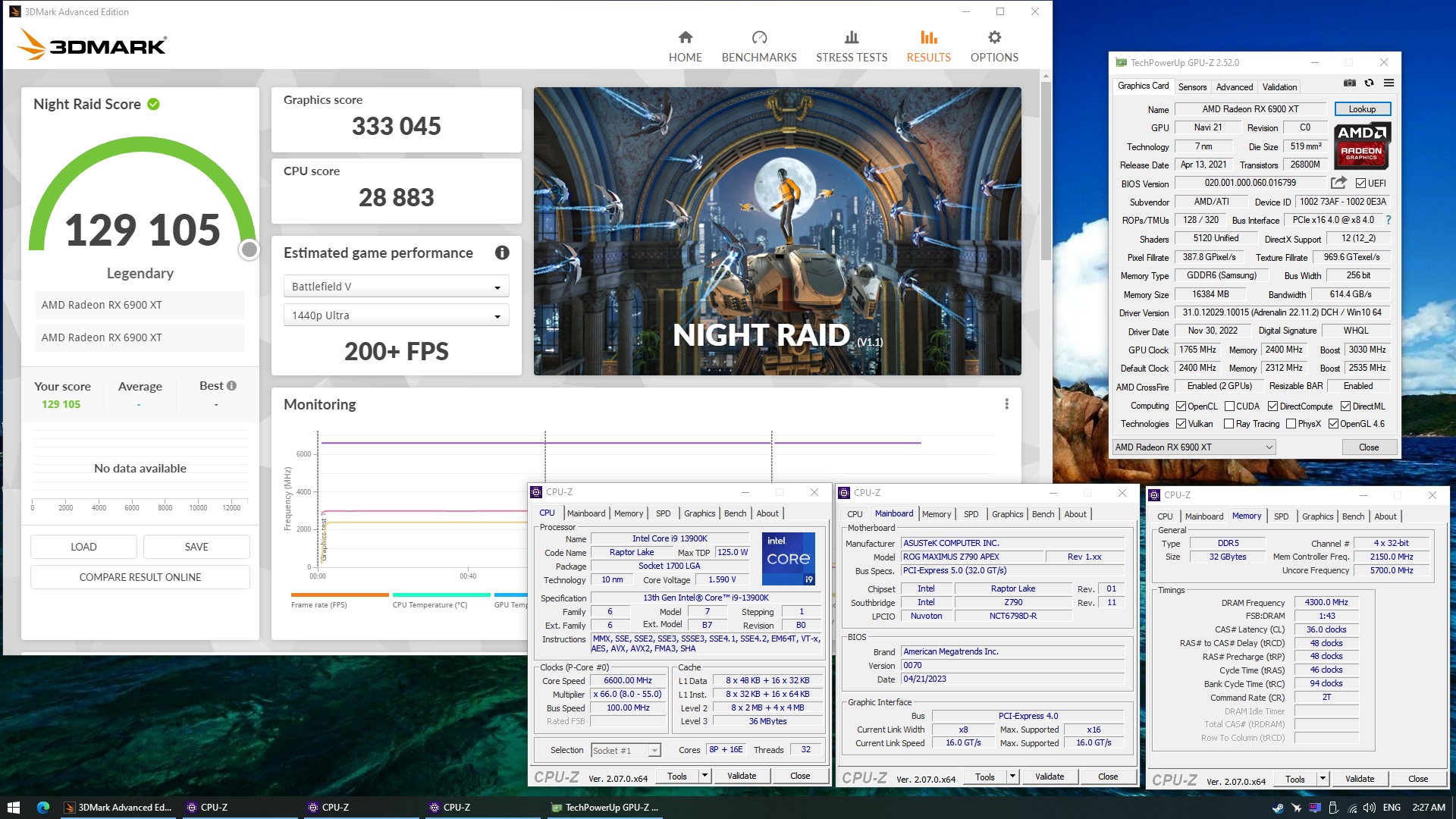Click the airplane tray icon
The image size is (1456, 819).
pos(1297,808)
